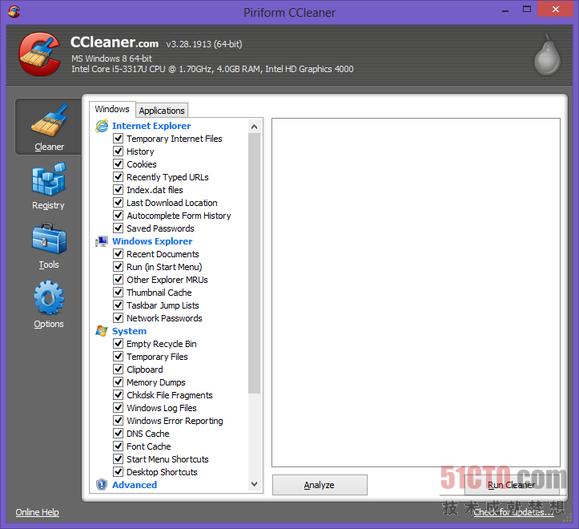Toggle the Clipboard checkbox
The height and width of the screenshot is (529, 579).
[118, 369]
